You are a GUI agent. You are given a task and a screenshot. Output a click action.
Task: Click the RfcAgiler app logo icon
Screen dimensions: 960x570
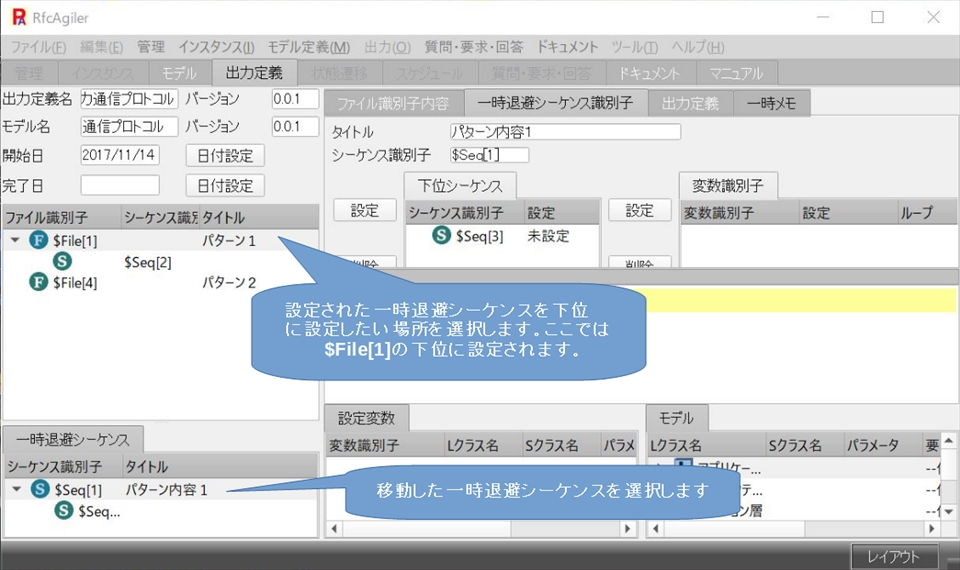tap(19, 17)
